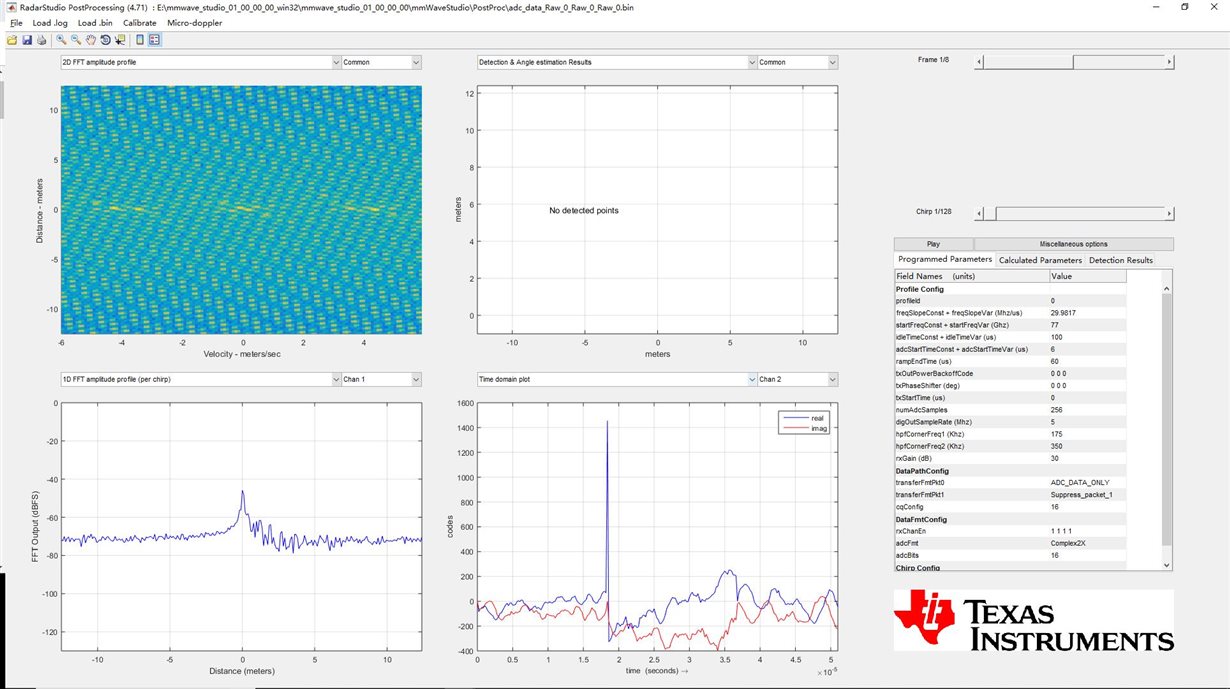Open the File menu
1230x689 pixels.
tap(15, 22)
